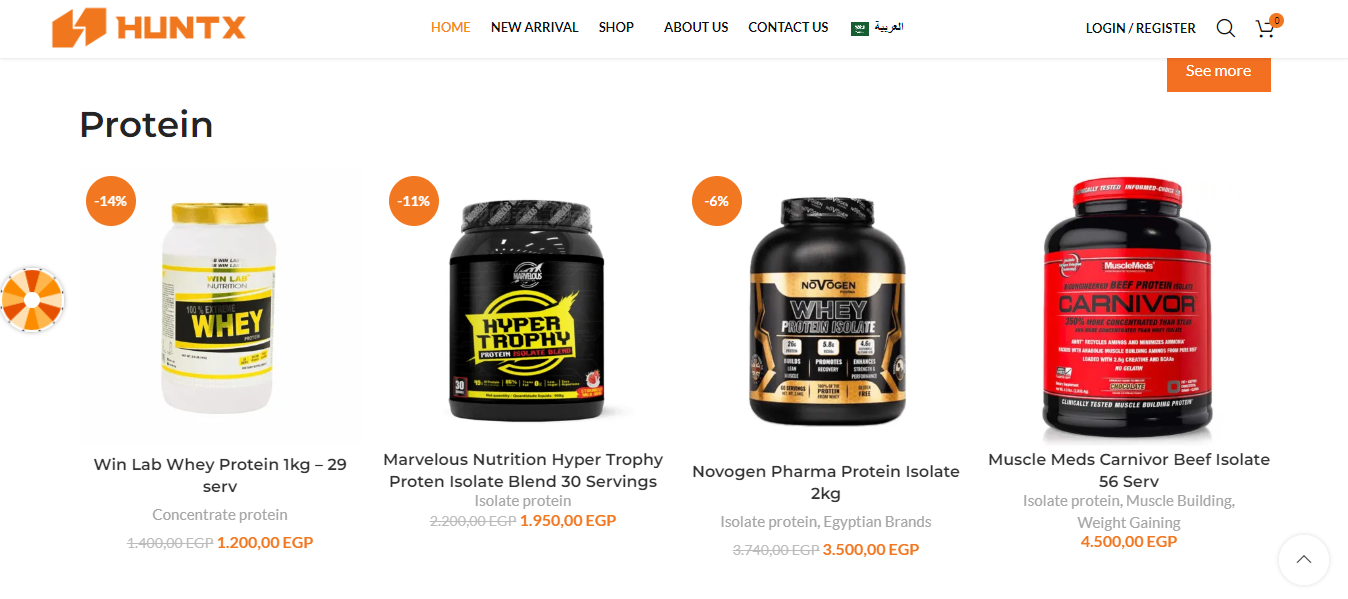Open the shopping cart icon
Screen dimensions: 1348x599
1266,28
